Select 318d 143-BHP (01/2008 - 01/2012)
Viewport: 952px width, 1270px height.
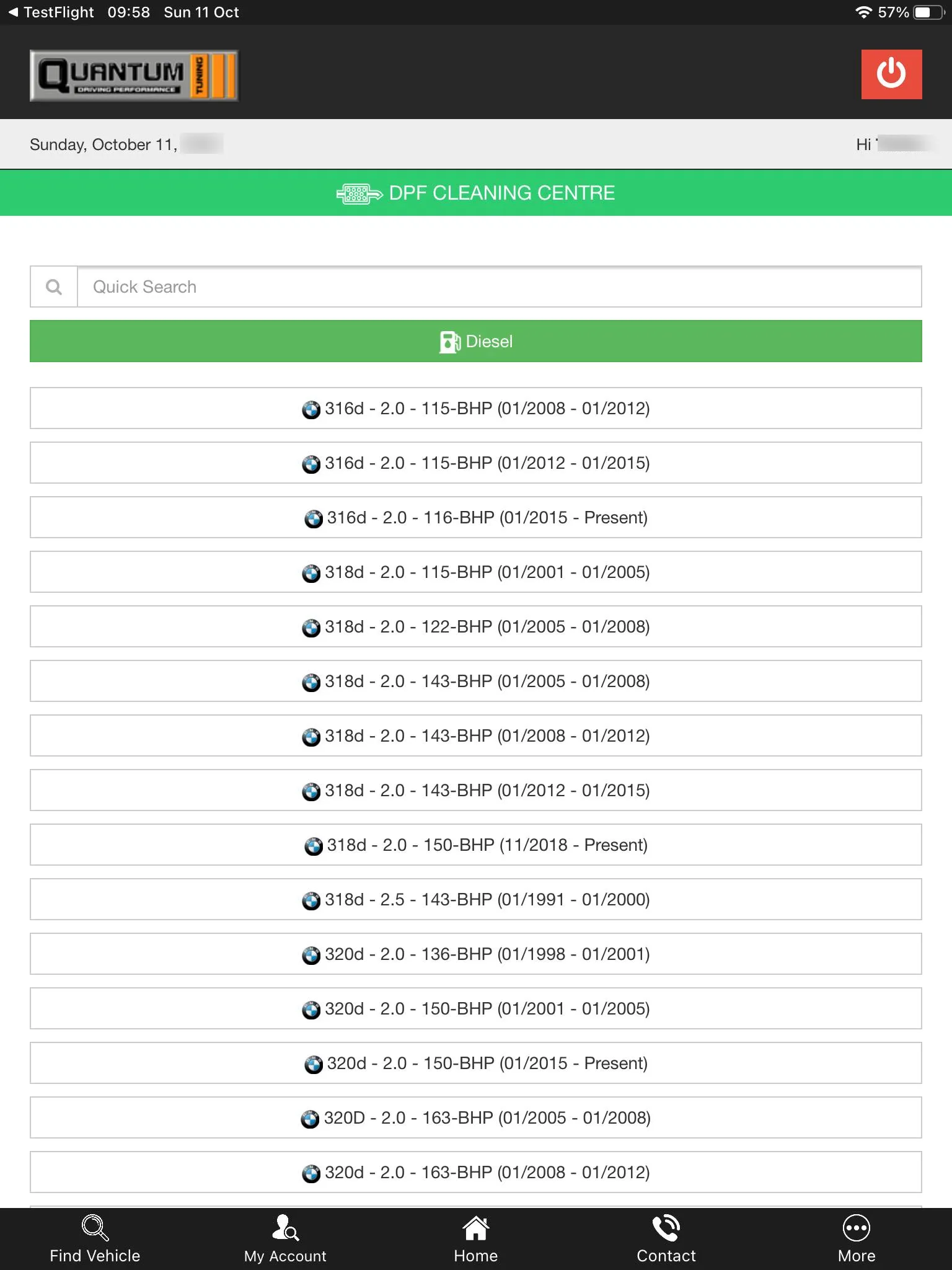click(476, 735)
